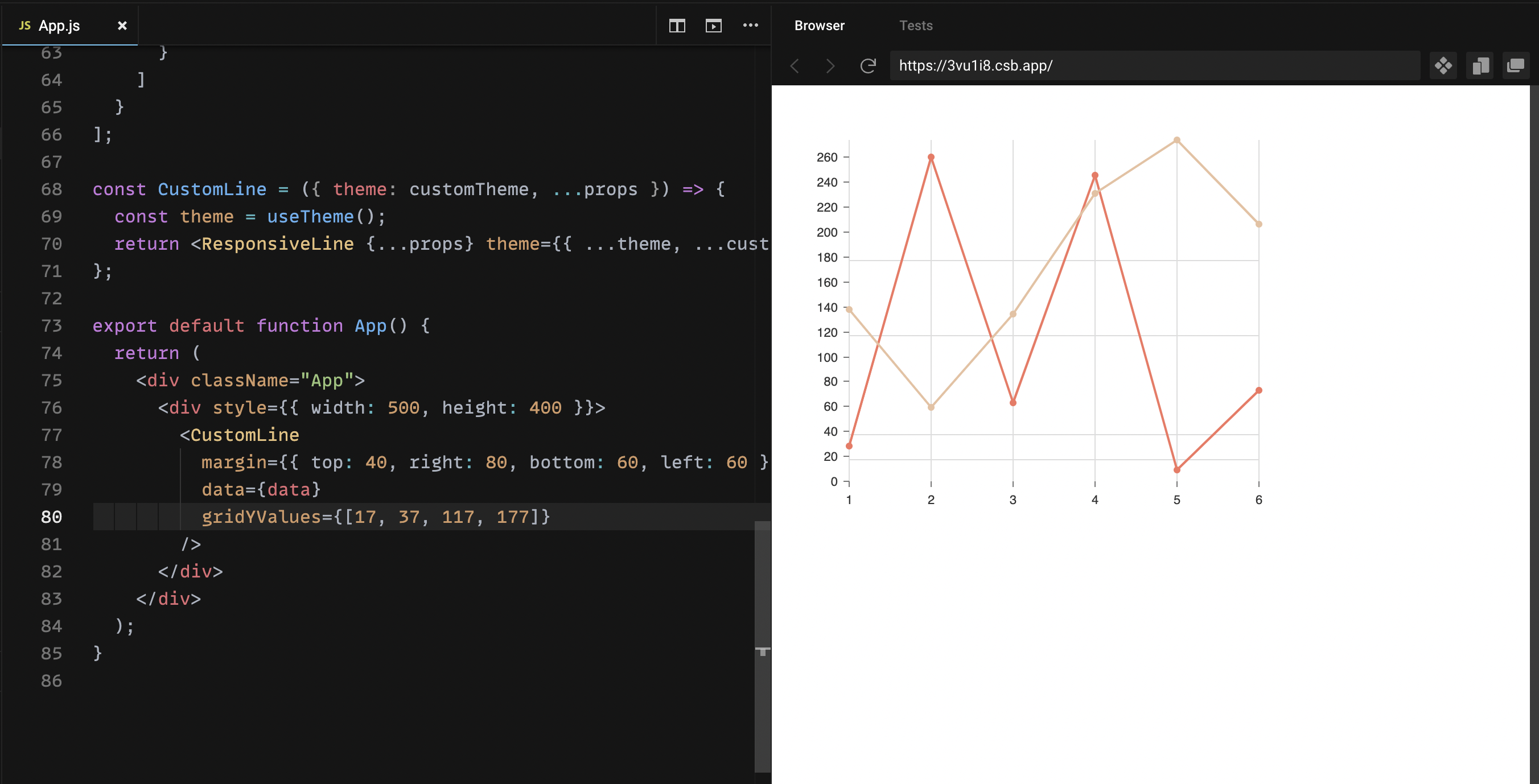Switch to the Tests tab
This screenshot has height=784, width=1539.
coord(915,25)
